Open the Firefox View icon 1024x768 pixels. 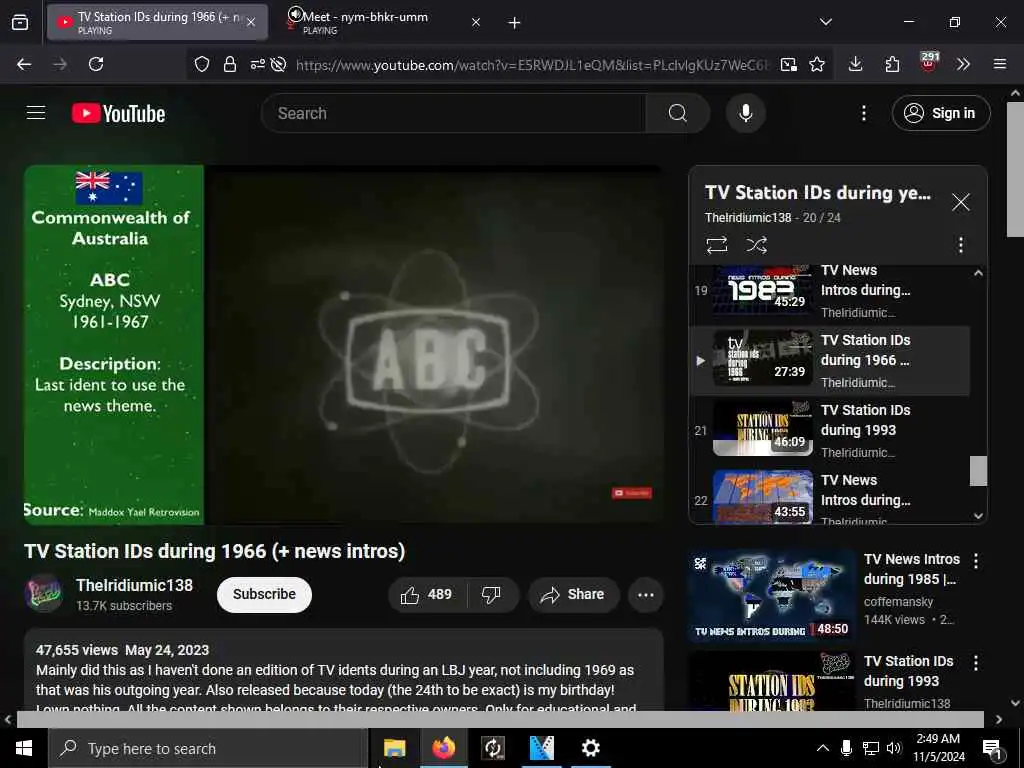tap(20, 23)
